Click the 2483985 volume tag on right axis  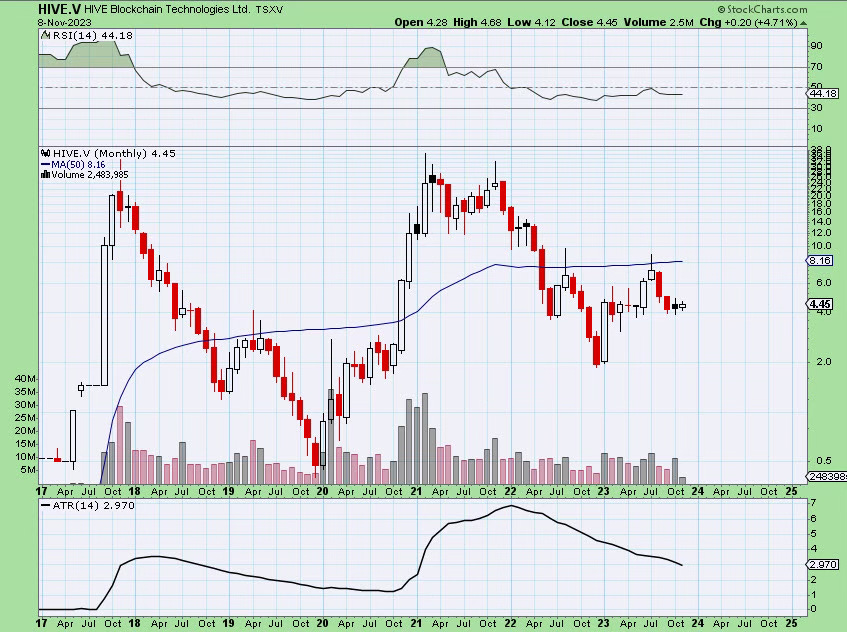pyautogui.click(x=827, y=476)
